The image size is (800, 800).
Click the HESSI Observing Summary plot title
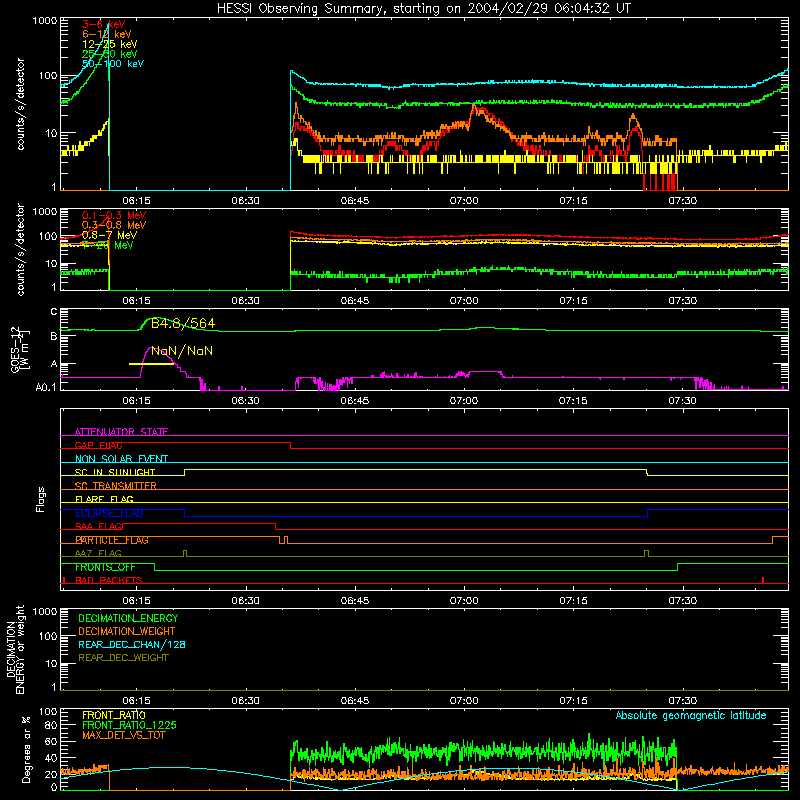[423, 9]
